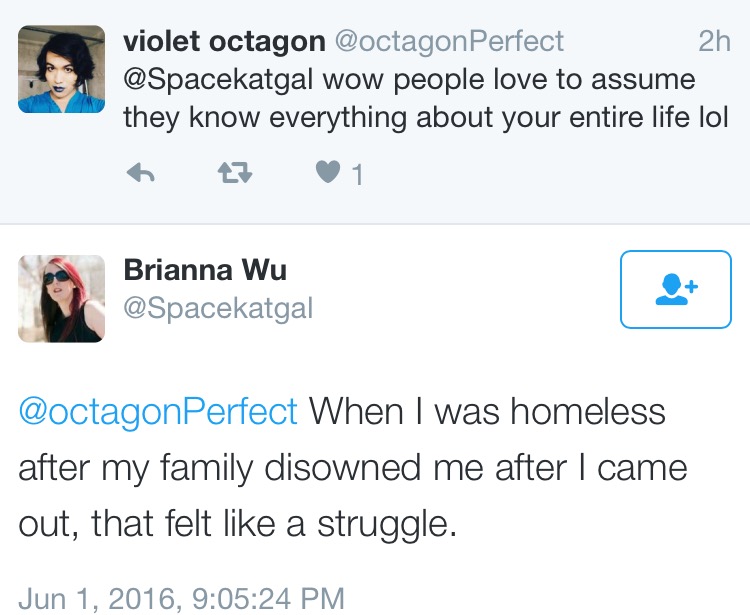Click the like count number 1
750x615 pixels.
pos(358,175)
